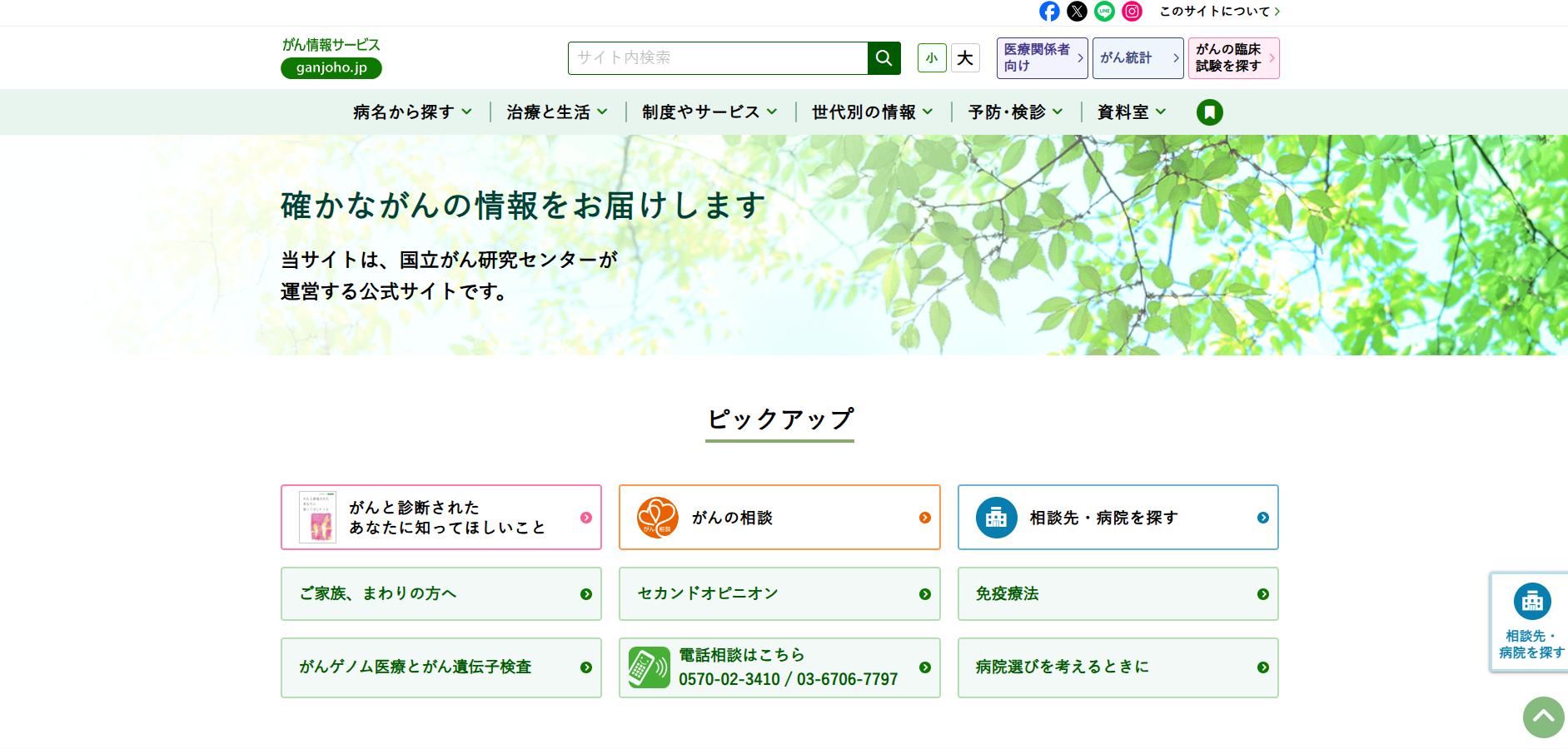Expand the 治療と生活 dropdown
Screen dimensions: 1568x749
[x=556, y=112]
